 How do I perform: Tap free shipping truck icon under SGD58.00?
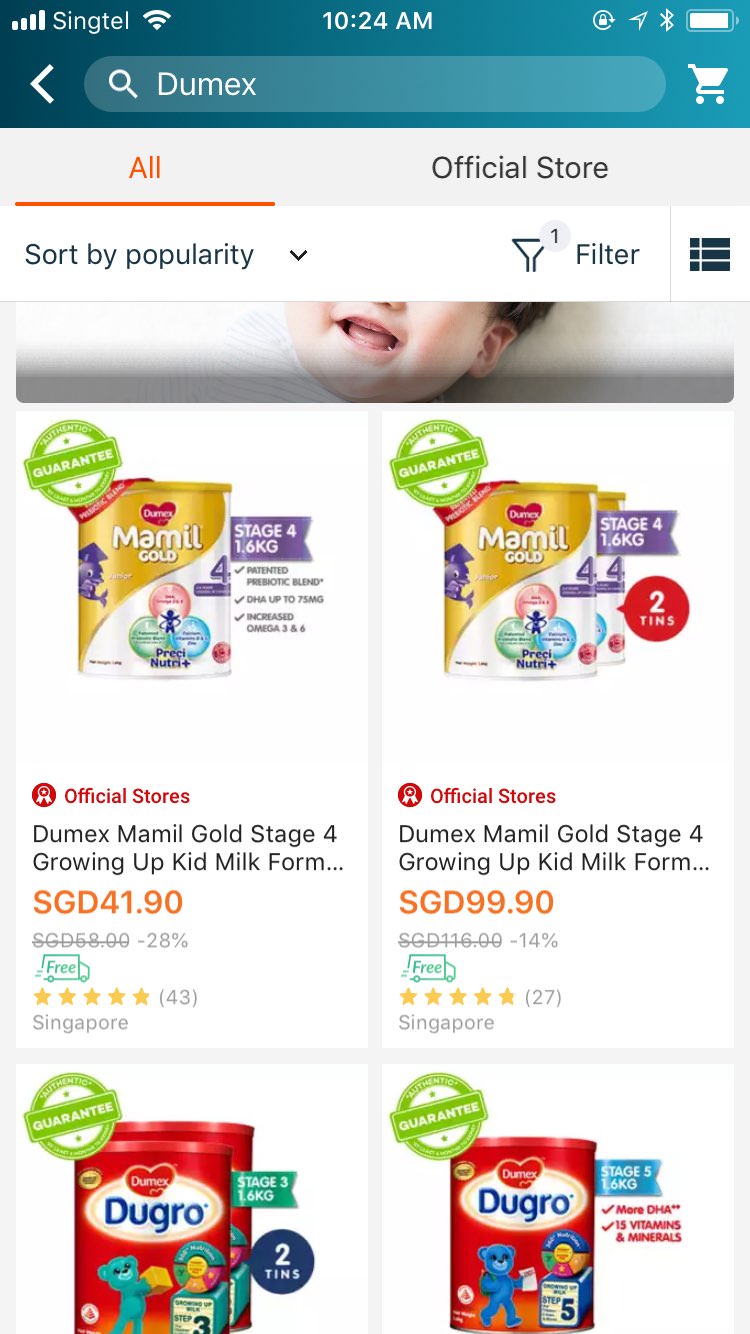pyautogui.click(x=62, y=968)
